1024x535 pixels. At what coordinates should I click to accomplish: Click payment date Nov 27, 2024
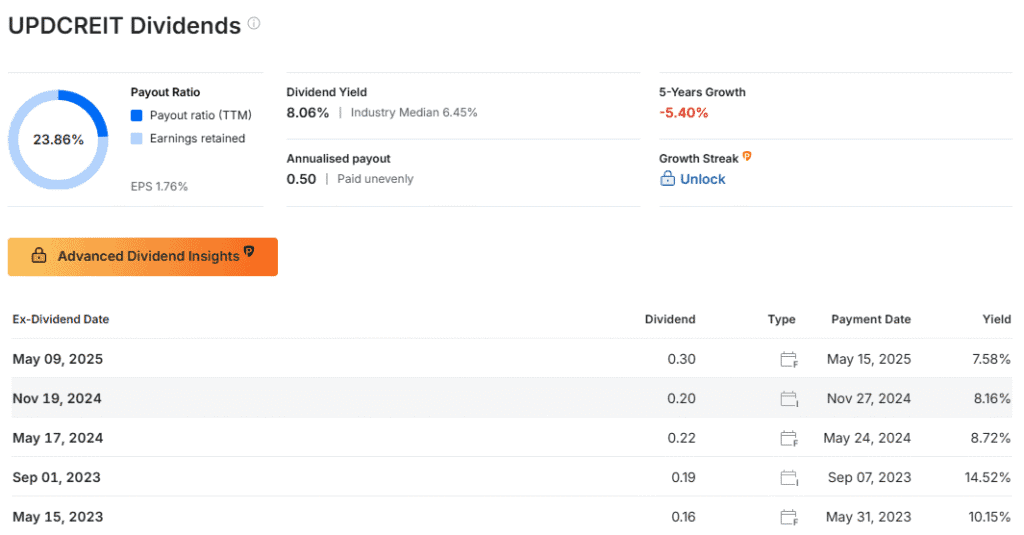click(869, 398)
